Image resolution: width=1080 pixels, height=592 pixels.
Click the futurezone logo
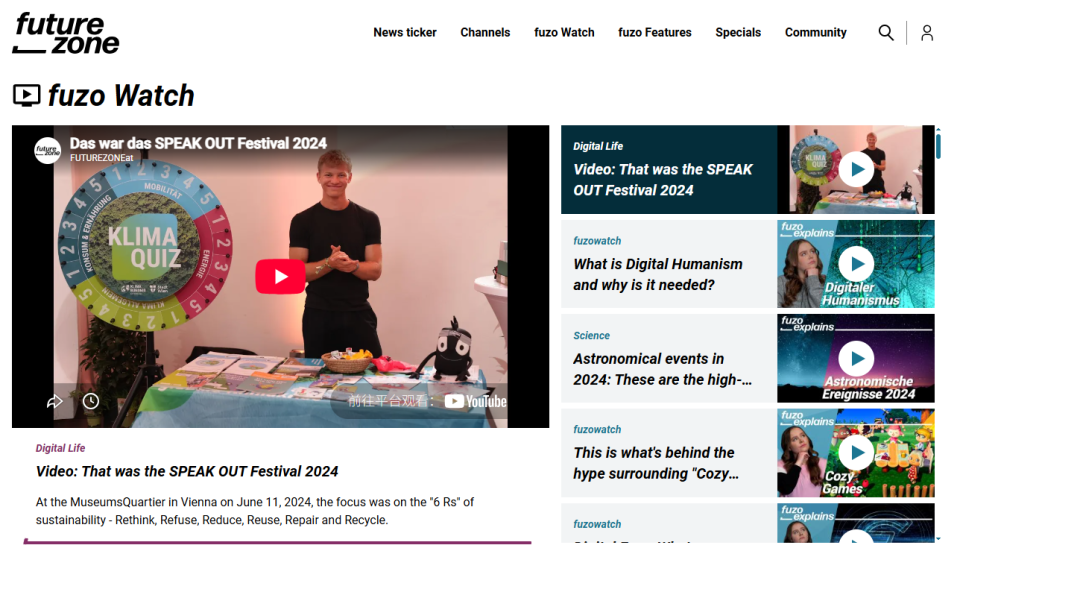(66, 33)
